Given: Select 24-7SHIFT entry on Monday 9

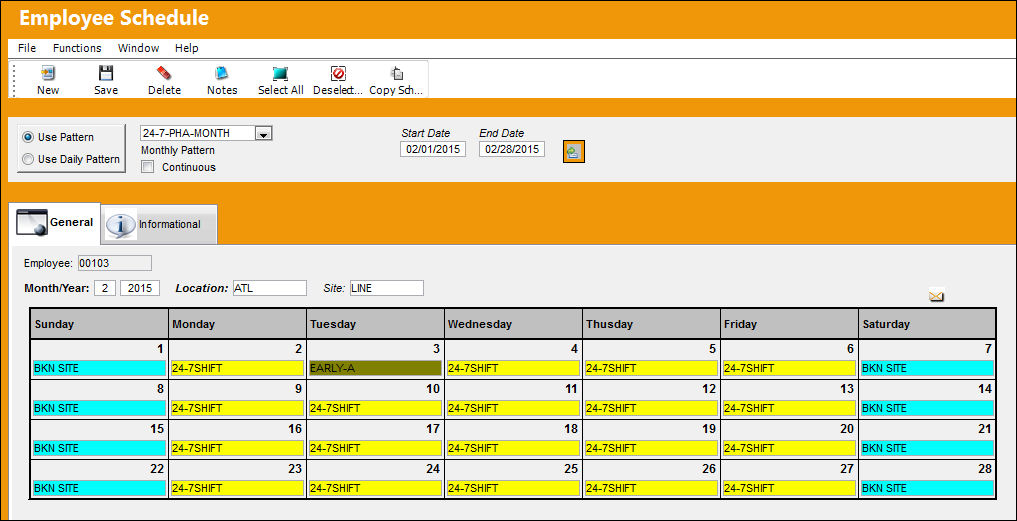Looking at the screenshot, I should pos(237,408).
